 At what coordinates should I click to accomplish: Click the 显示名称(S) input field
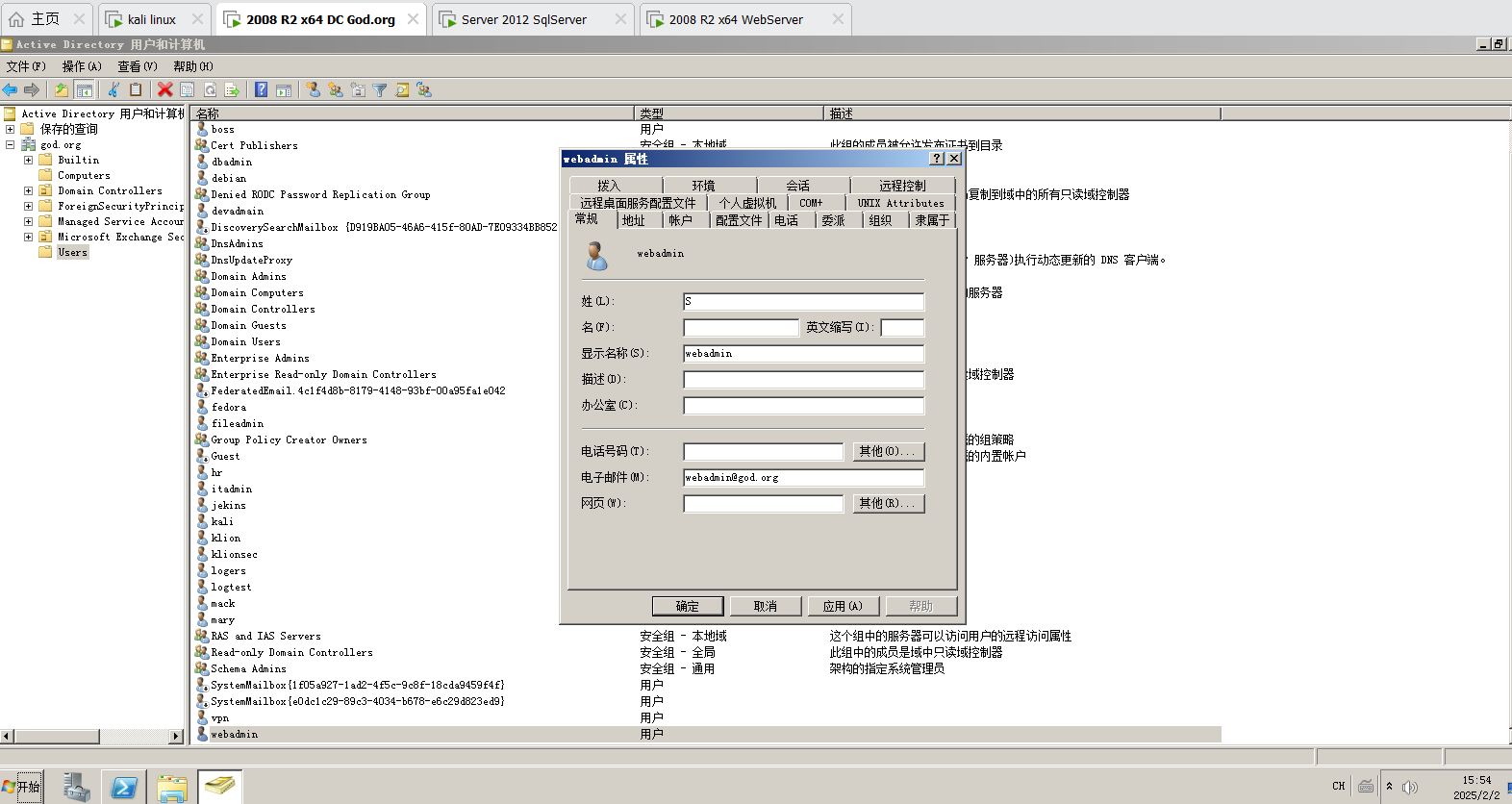point(803,353)
